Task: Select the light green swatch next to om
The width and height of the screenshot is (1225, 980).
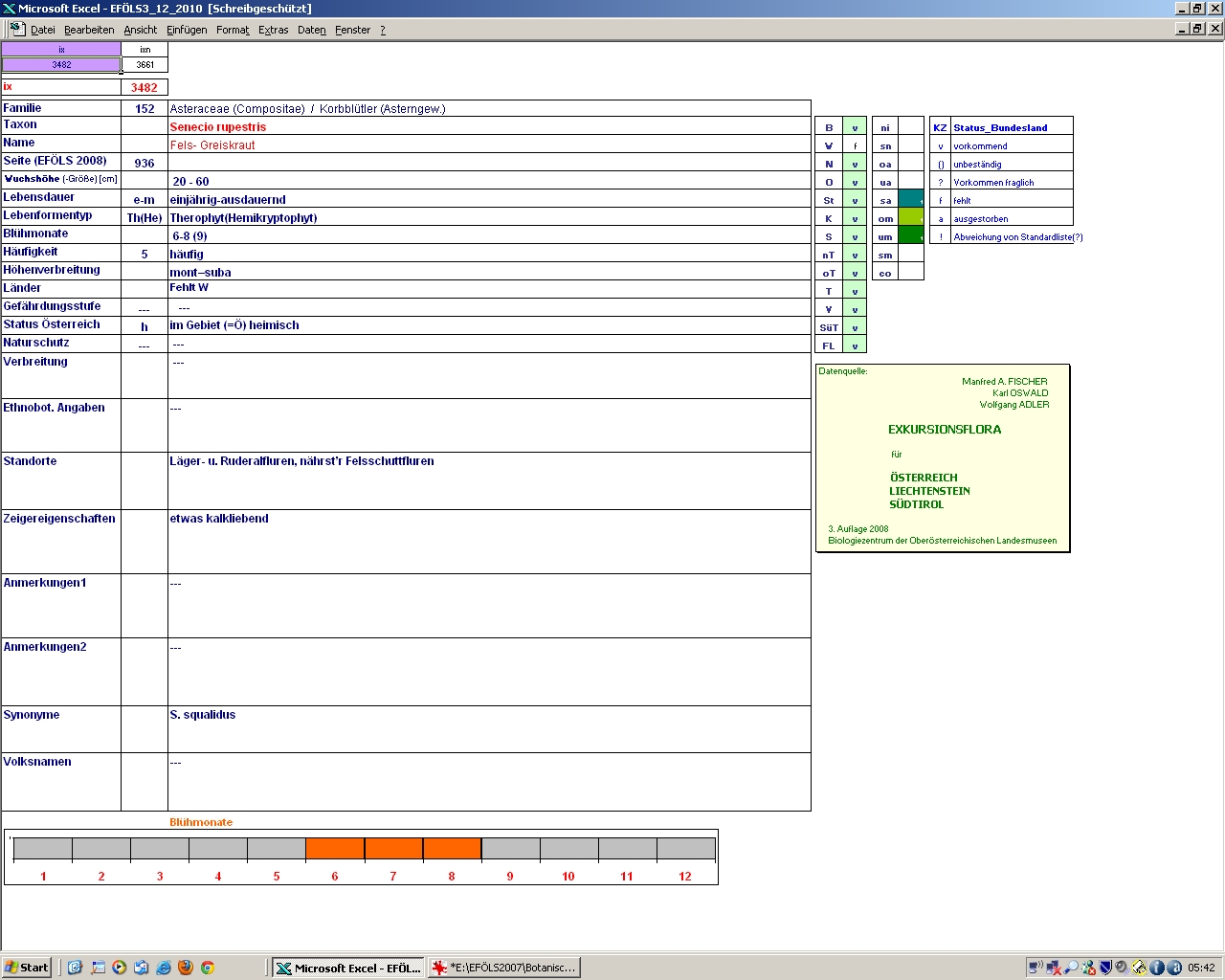Action: click(x=911, y=218)
